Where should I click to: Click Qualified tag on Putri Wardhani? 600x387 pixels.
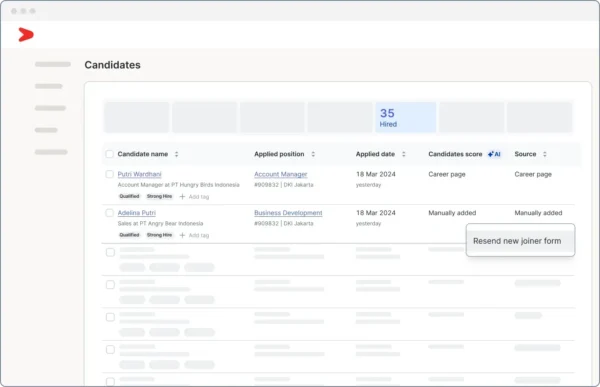point(129,196)
